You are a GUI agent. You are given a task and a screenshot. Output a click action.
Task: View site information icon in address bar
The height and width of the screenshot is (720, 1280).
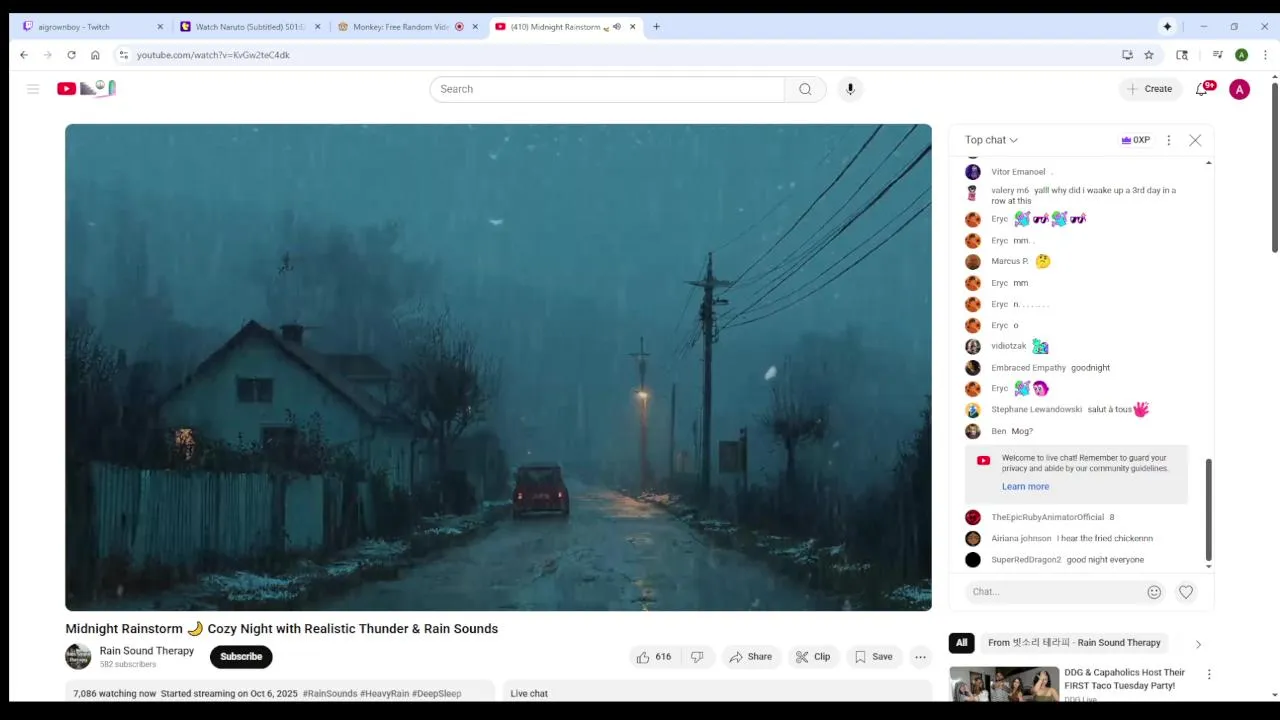[123, 55]
